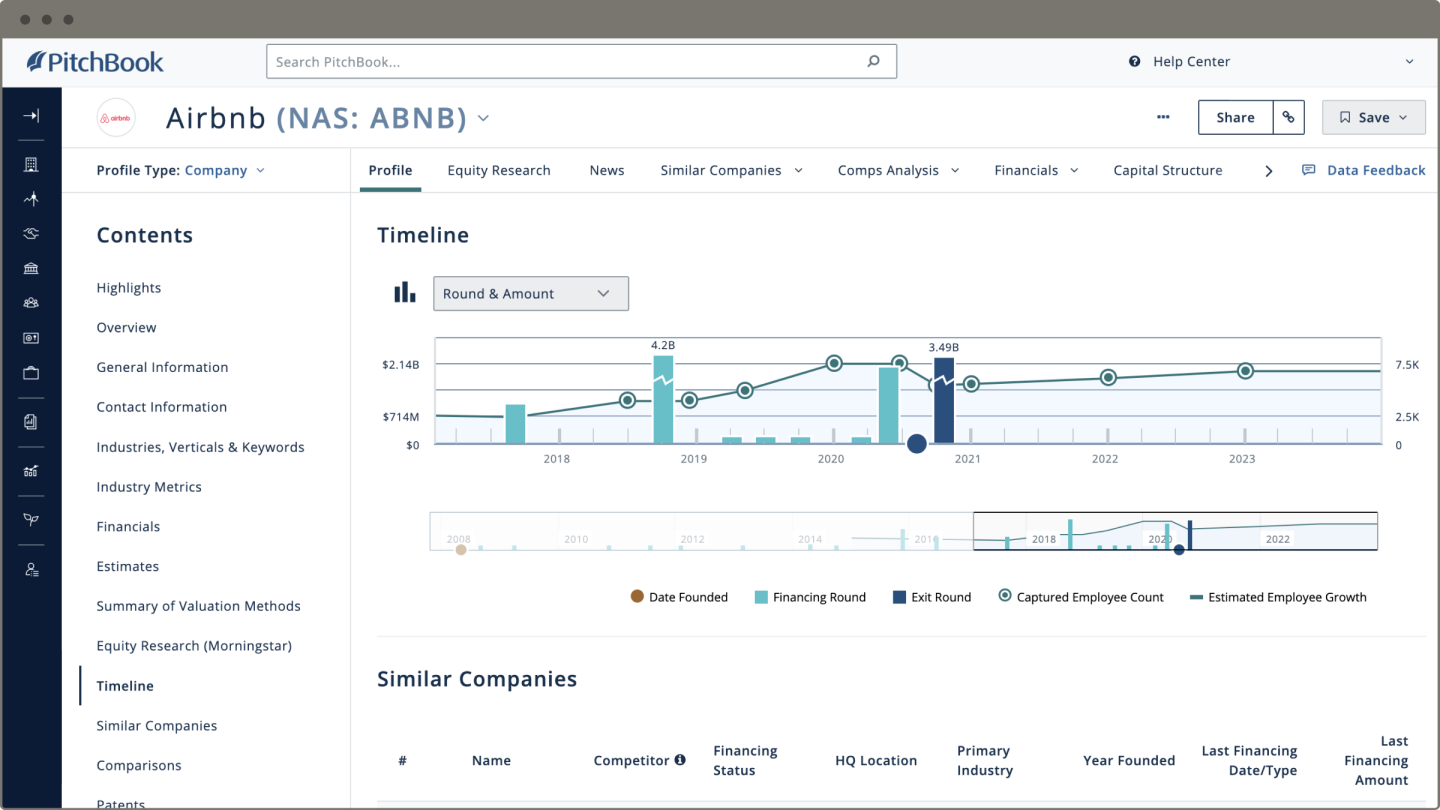Viewport: 1440px width, 810px height.
Task: Open the bank institution icon in sidebar
Action: point(31,268)
